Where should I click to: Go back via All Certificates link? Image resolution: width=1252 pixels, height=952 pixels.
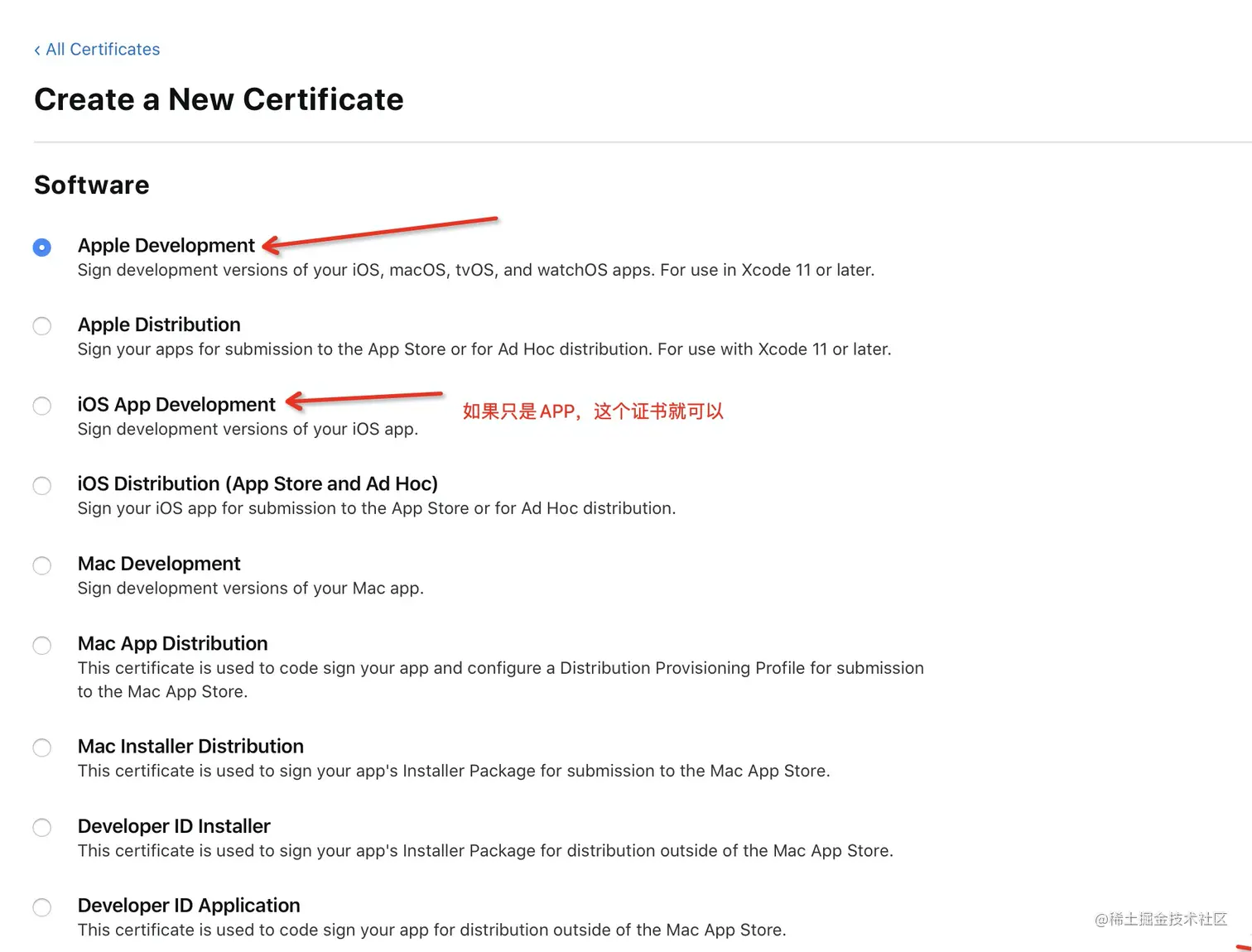coord(97,50)
